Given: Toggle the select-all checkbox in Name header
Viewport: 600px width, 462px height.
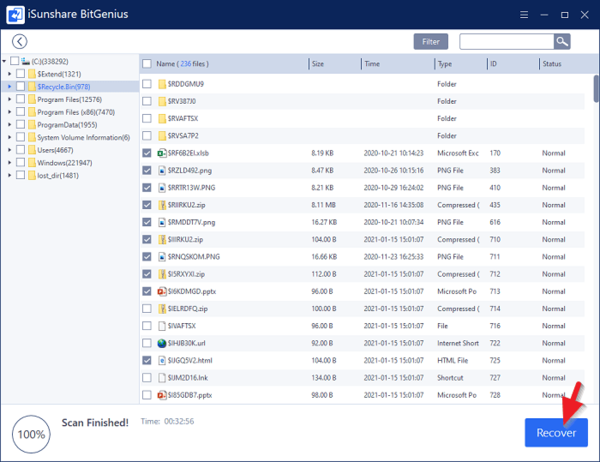Looking at the screenshot, I should pos(147,64).
